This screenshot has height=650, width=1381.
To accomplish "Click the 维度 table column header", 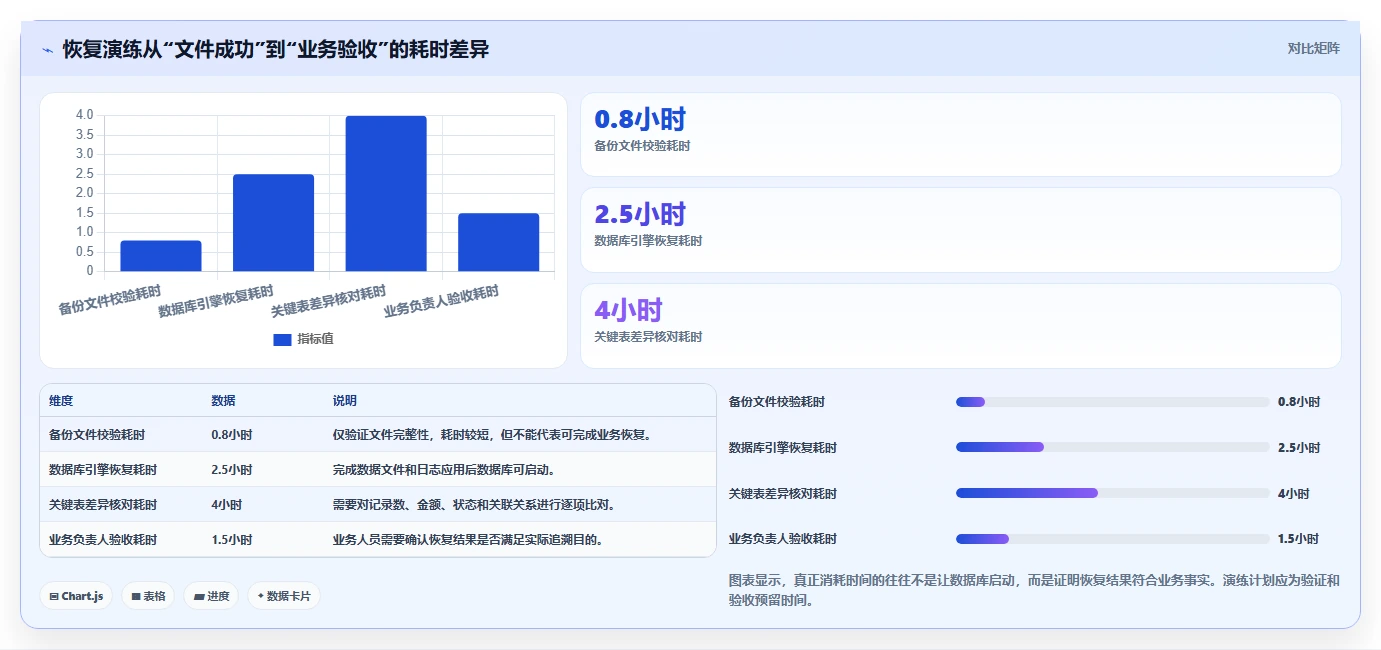I will point(61,401).
